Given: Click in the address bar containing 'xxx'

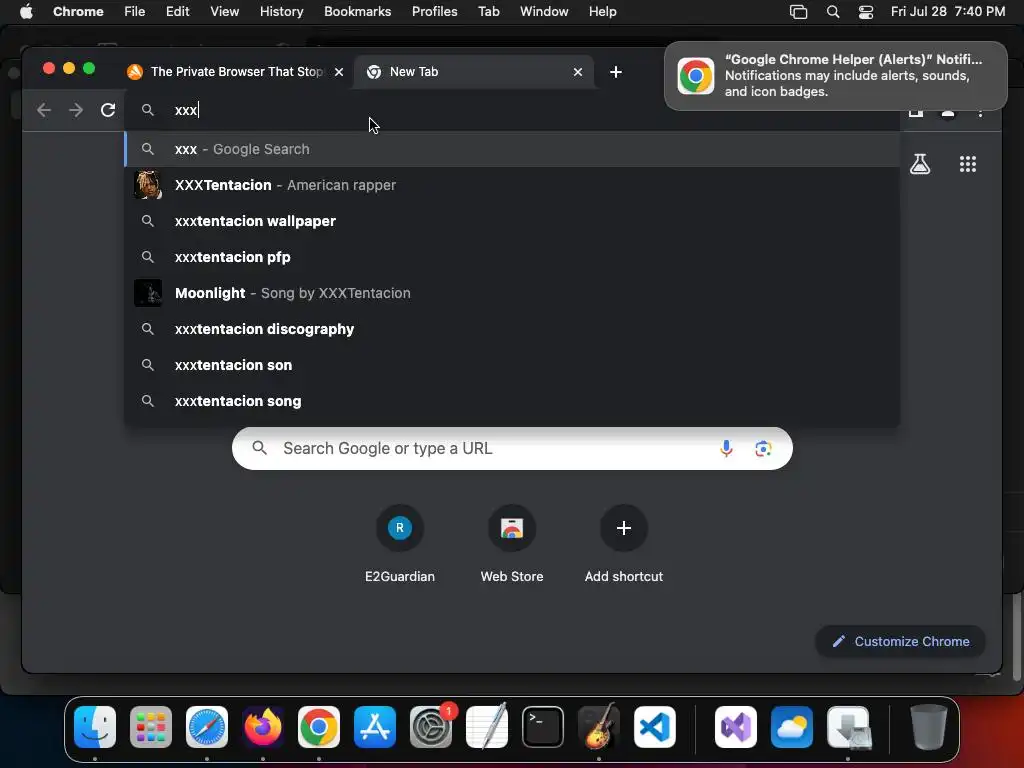Looking at the screenshot, I should [x=512, y=110].
